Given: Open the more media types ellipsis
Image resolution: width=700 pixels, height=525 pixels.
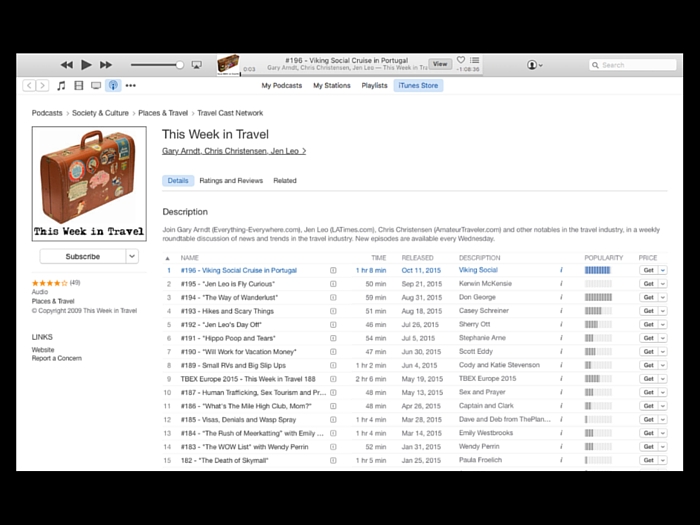Looking at the screenshot, I should (130, 85).
